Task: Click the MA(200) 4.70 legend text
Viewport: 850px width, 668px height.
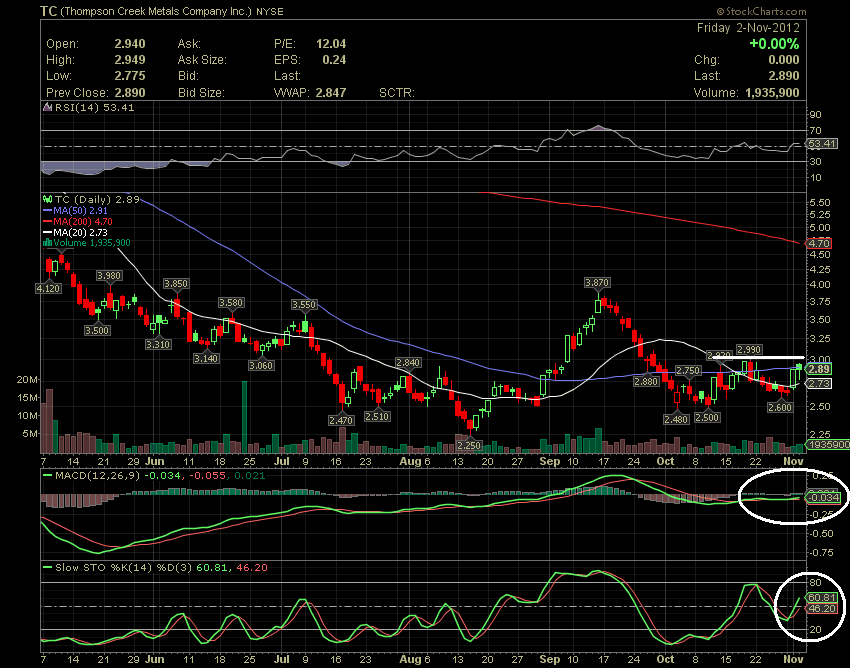Action: tap(83, 221)
